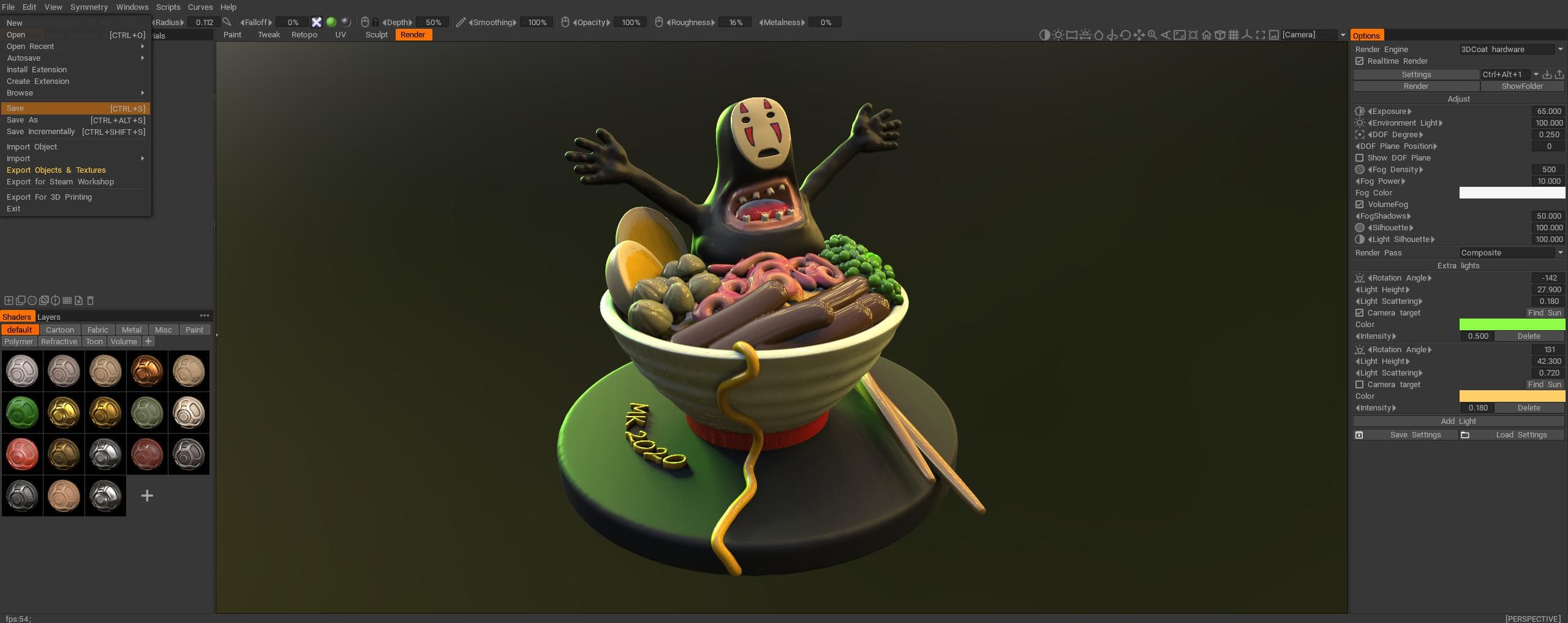Click the X cross icon next to Falloff
Screen dimensions: 1568x623
click(317, 22)
